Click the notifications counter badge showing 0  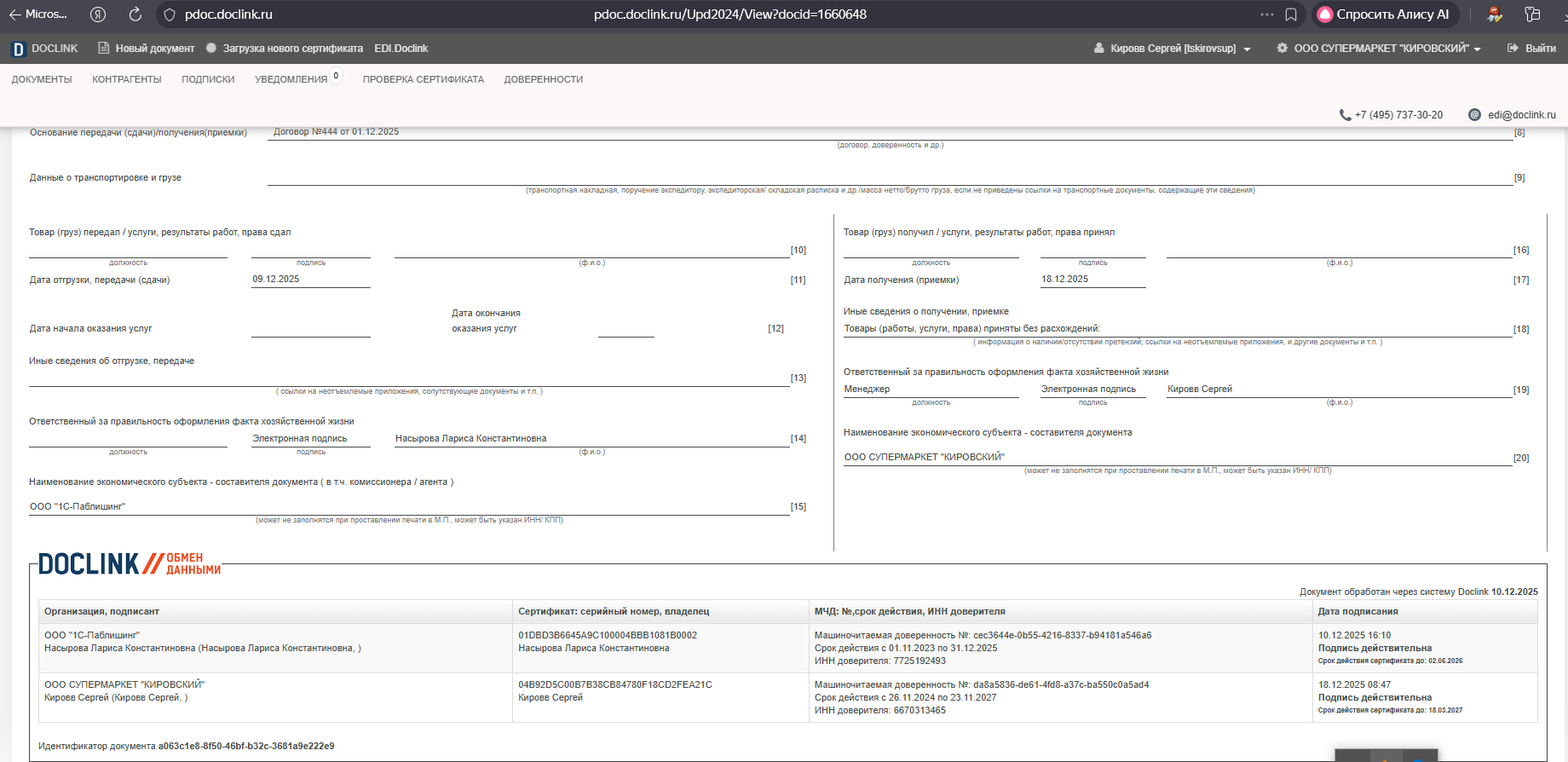(337, 76)
